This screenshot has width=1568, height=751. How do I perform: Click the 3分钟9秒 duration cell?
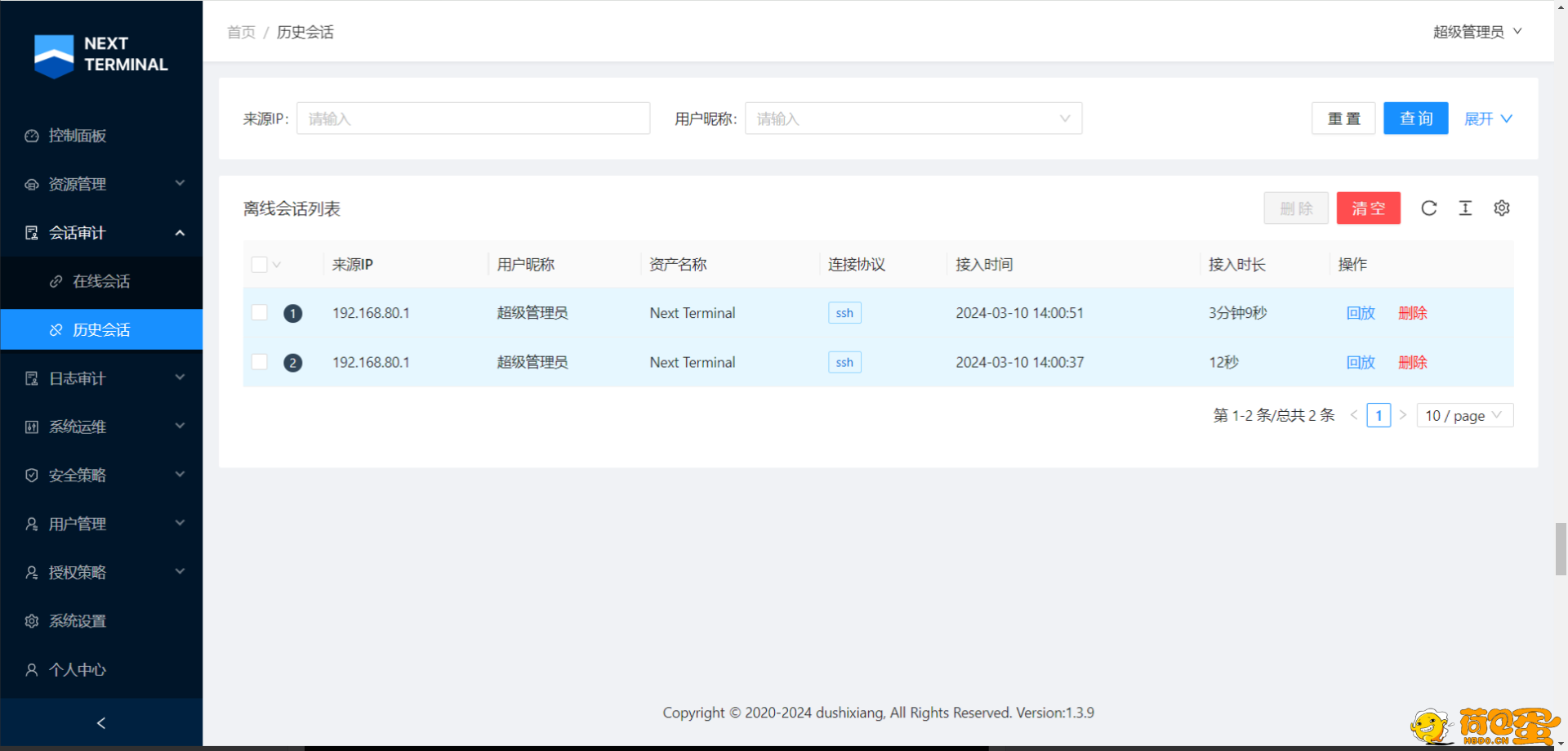(x=1237, y=313)
